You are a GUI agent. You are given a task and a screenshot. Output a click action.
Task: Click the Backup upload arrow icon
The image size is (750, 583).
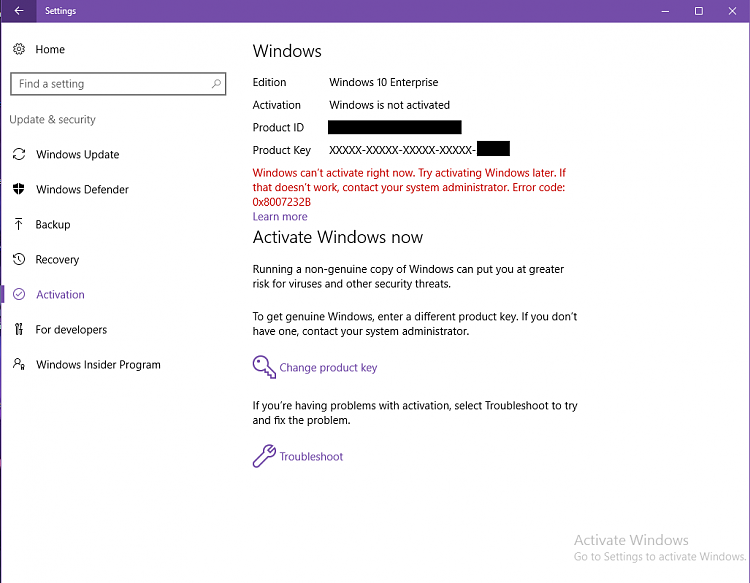coord(19,224)
